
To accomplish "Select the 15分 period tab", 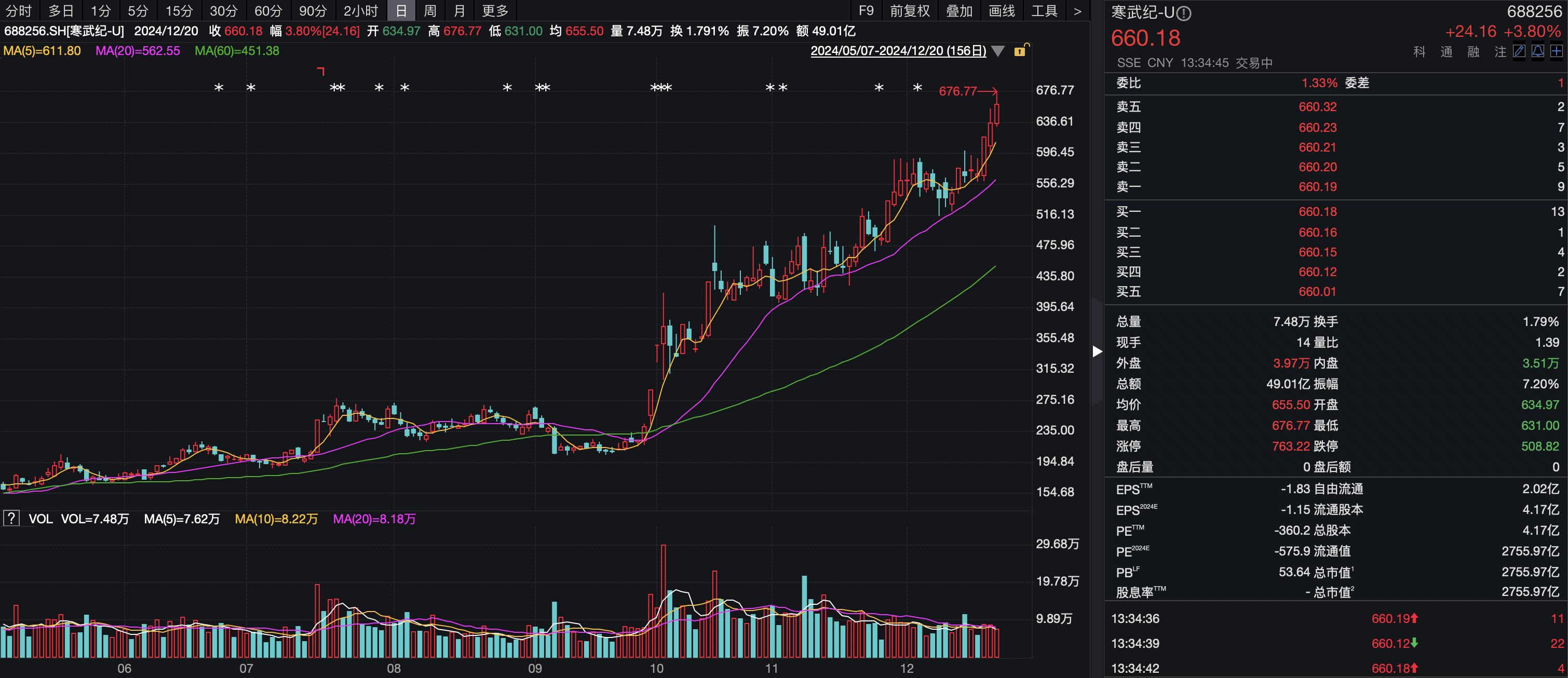I will 179,11.
